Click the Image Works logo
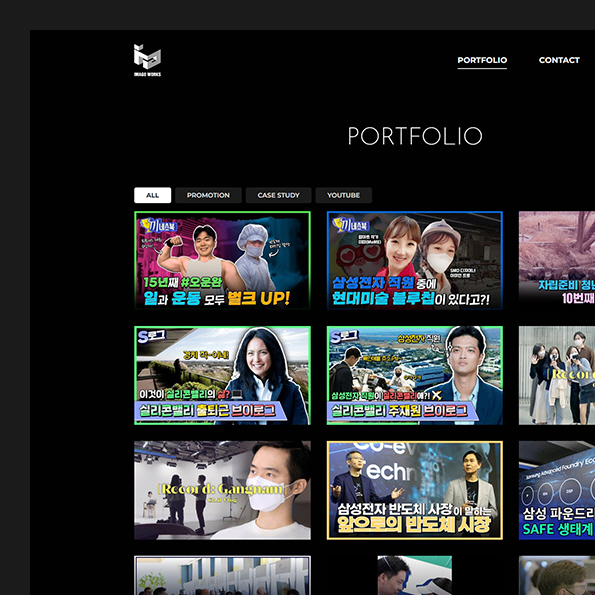The width and height of the screenshot is (595, 595). 147,60
